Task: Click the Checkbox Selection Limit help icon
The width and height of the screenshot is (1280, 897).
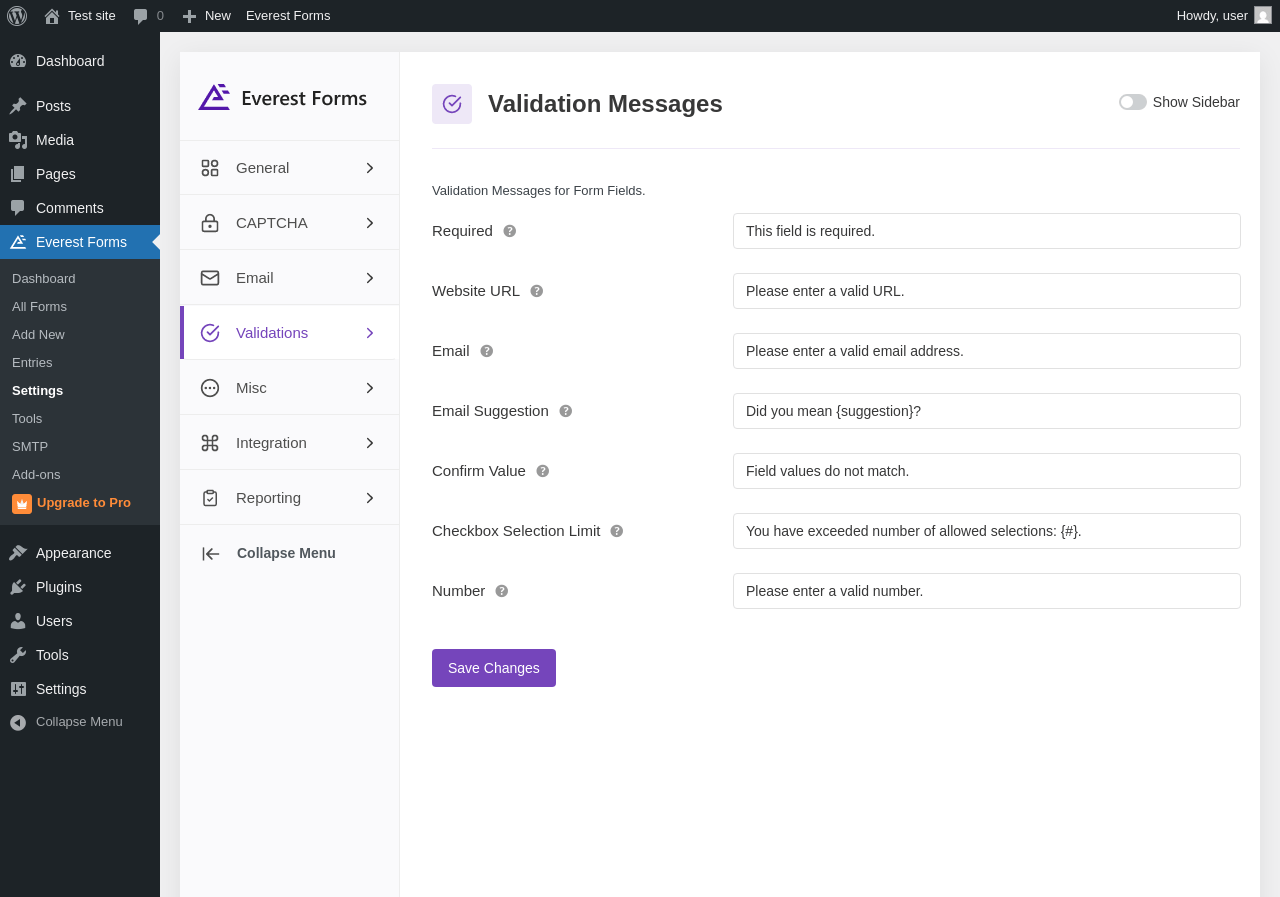Action: tap(617, 531)
